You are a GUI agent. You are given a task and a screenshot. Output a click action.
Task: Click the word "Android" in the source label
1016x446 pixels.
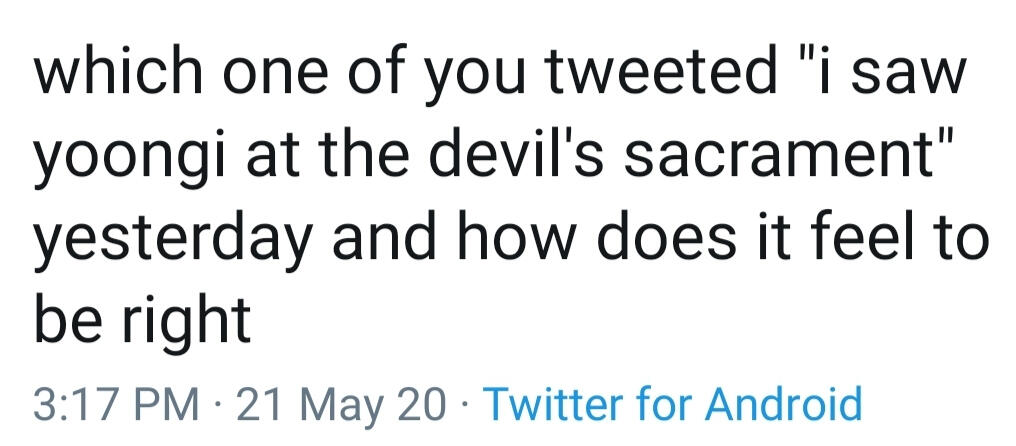(783, 403)
